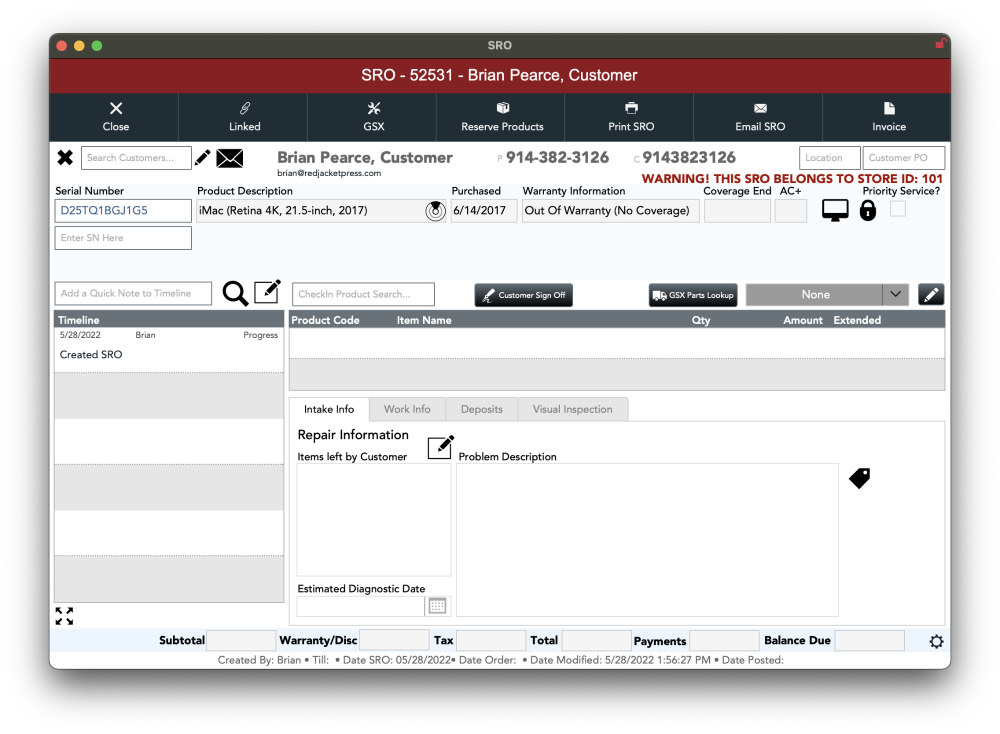
Task: Click the GSX Parts Lookup button
Action: (x=693, y=295)
